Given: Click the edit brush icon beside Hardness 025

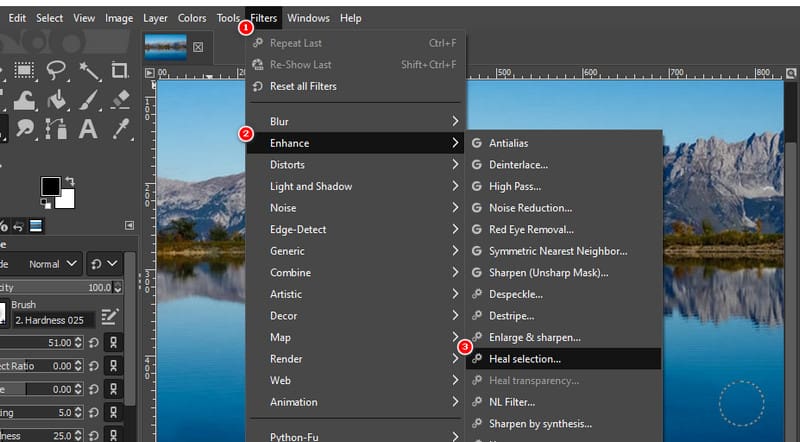Looking at the screenshot, I should (110, 318).
